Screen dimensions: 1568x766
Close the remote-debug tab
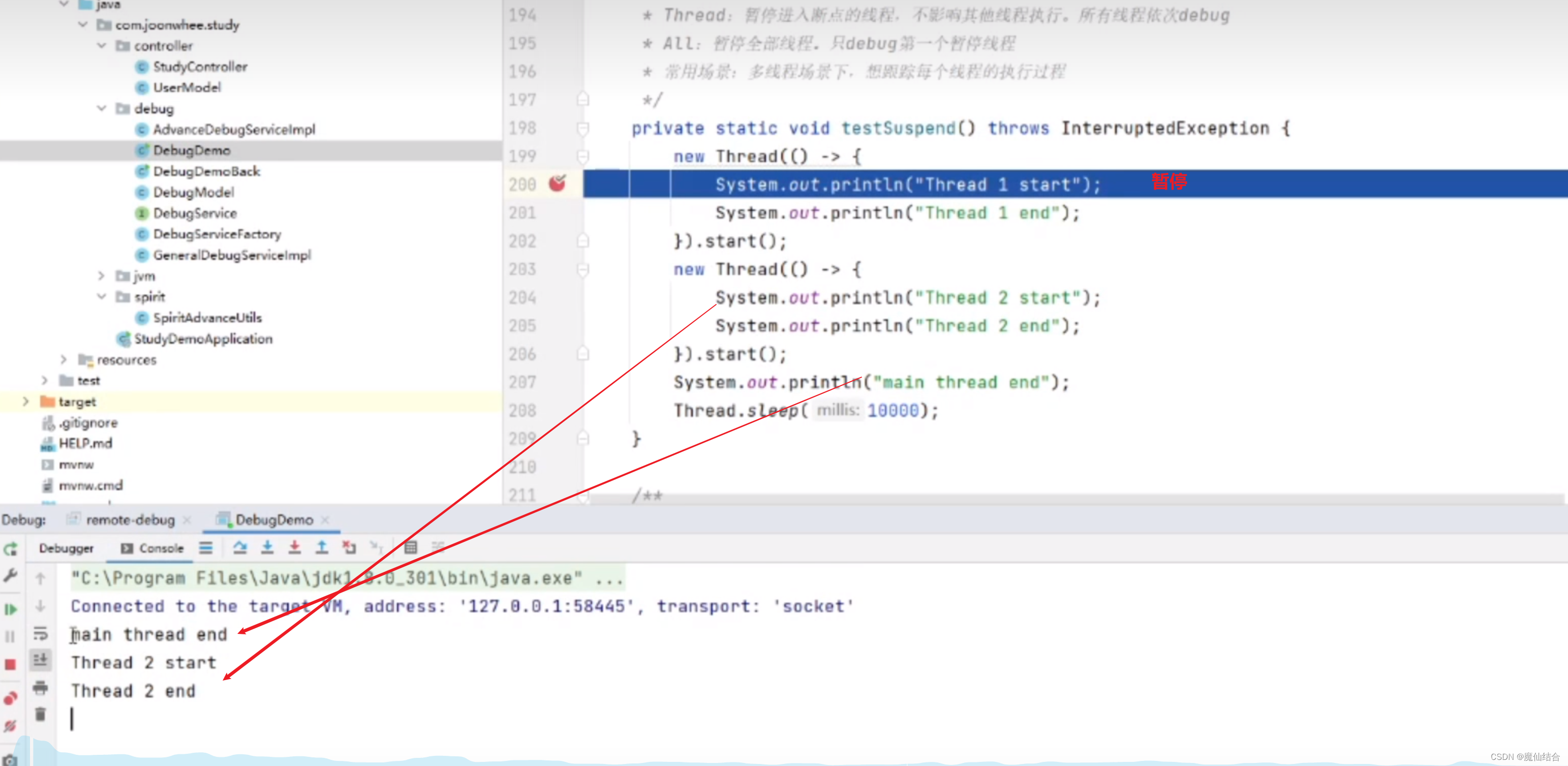click(187, 520)
